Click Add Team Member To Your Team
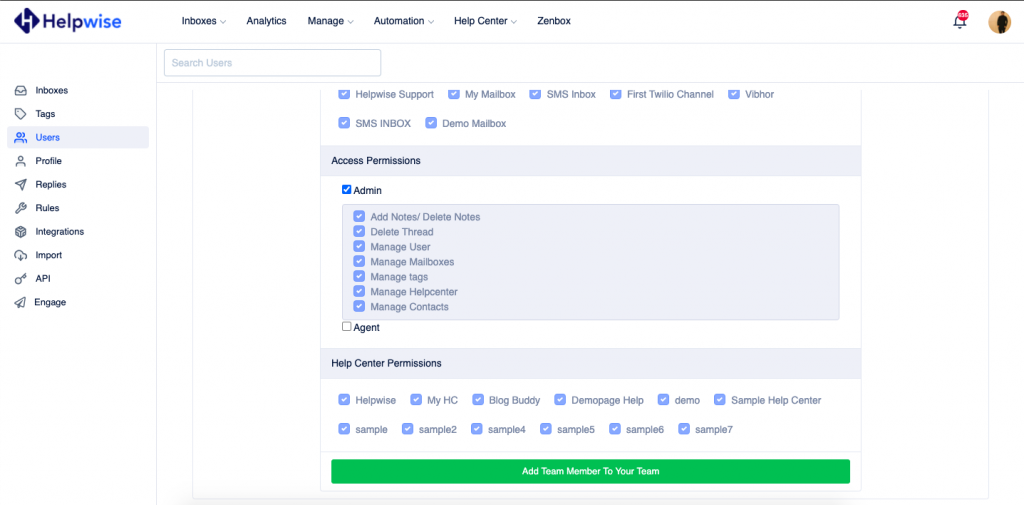The height and width of the screenshot is (505, 1024). 590,471
